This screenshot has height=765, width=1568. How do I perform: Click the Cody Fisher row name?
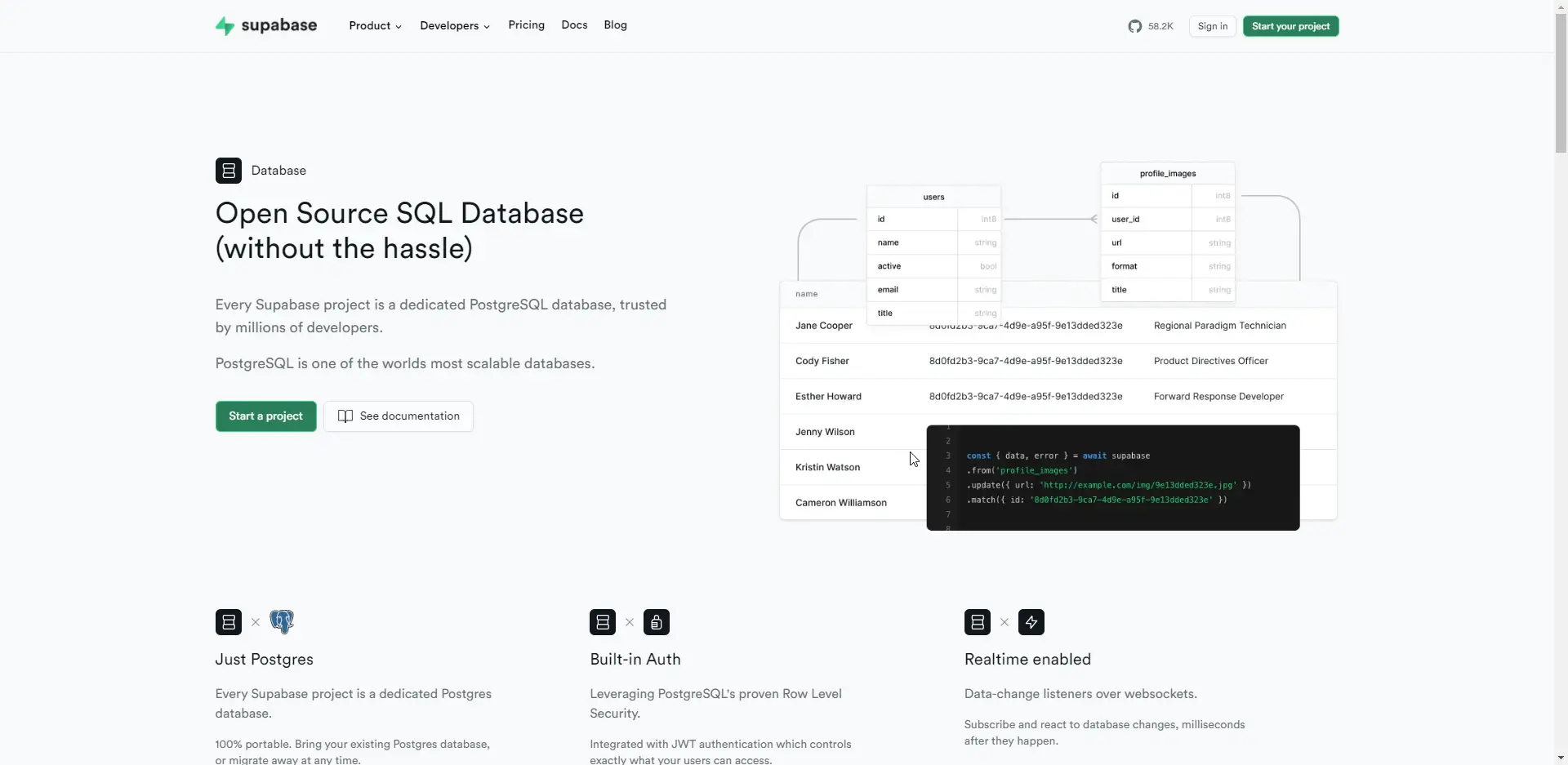click(822, 361)
